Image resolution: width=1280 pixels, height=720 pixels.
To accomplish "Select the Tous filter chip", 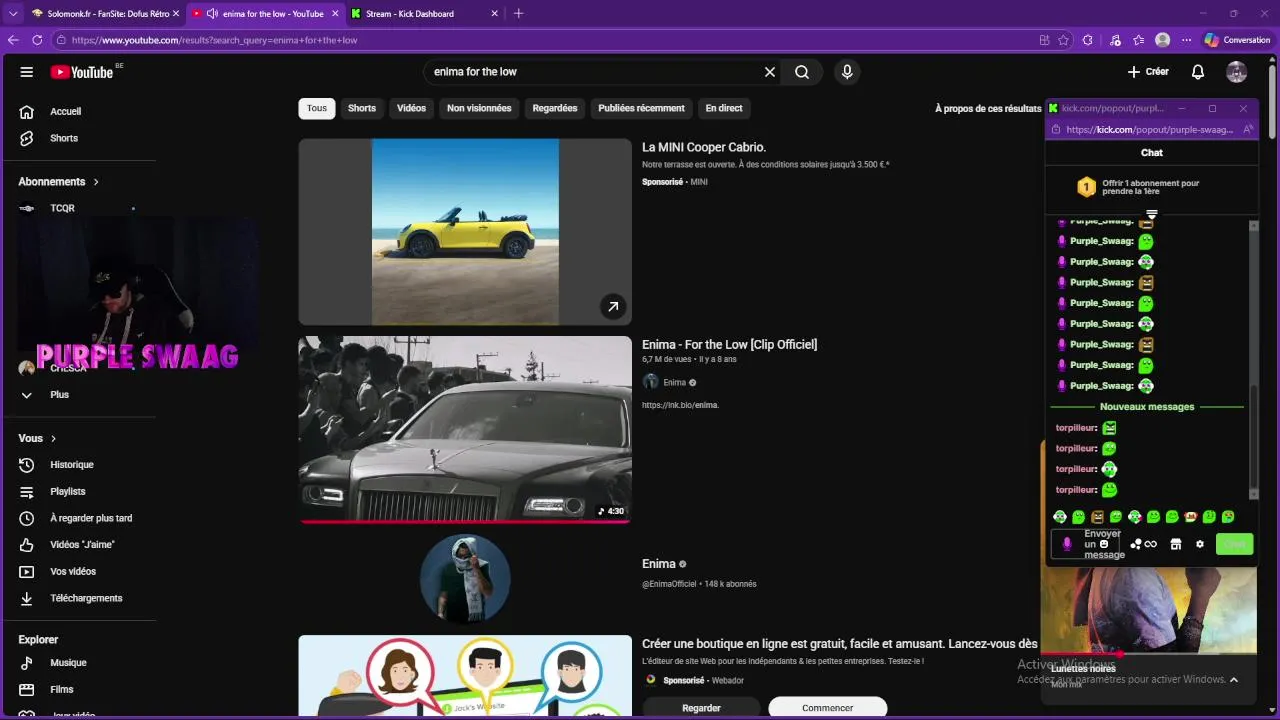I will 317,108.
